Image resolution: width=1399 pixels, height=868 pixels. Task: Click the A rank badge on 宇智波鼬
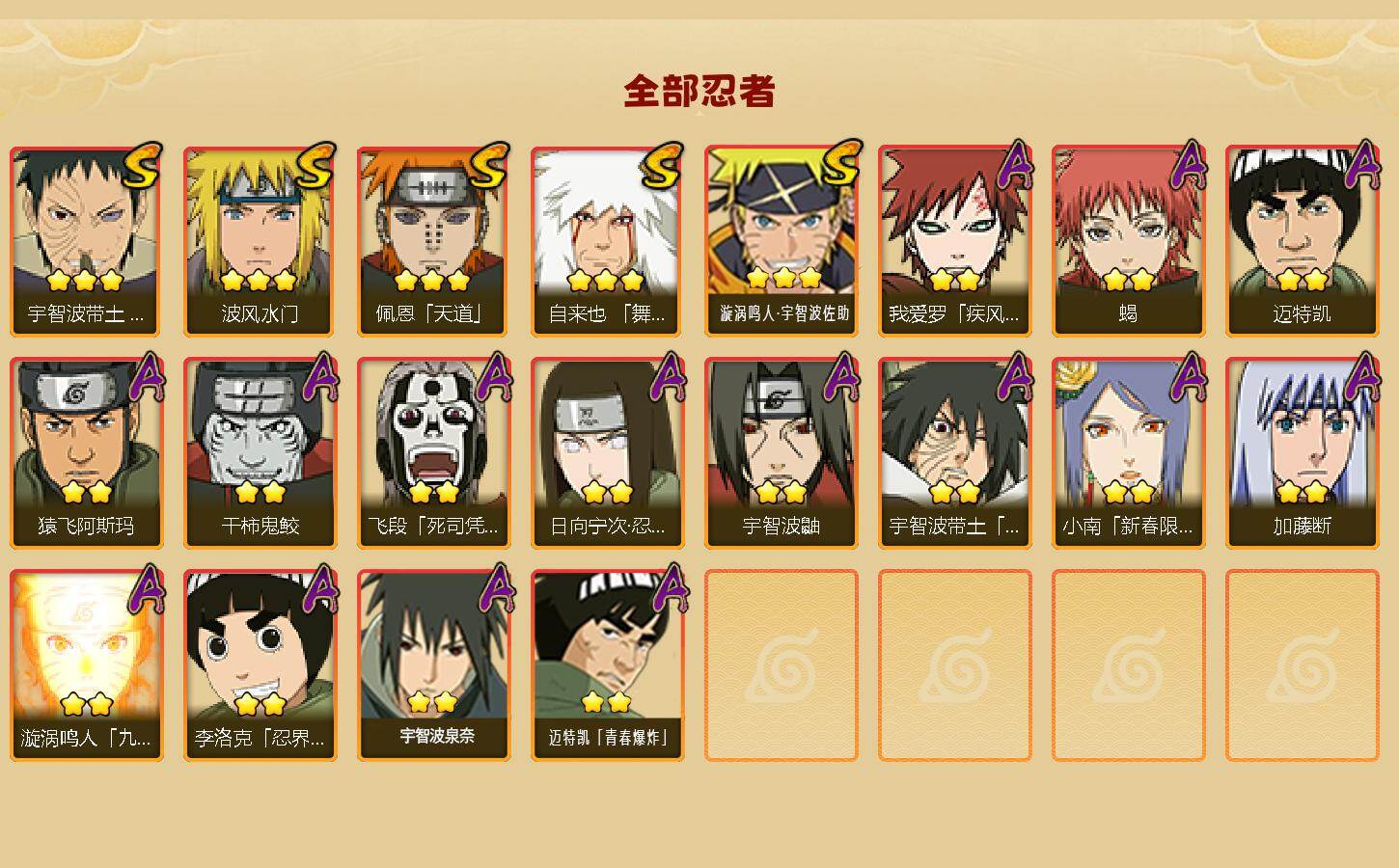(841, 376)
